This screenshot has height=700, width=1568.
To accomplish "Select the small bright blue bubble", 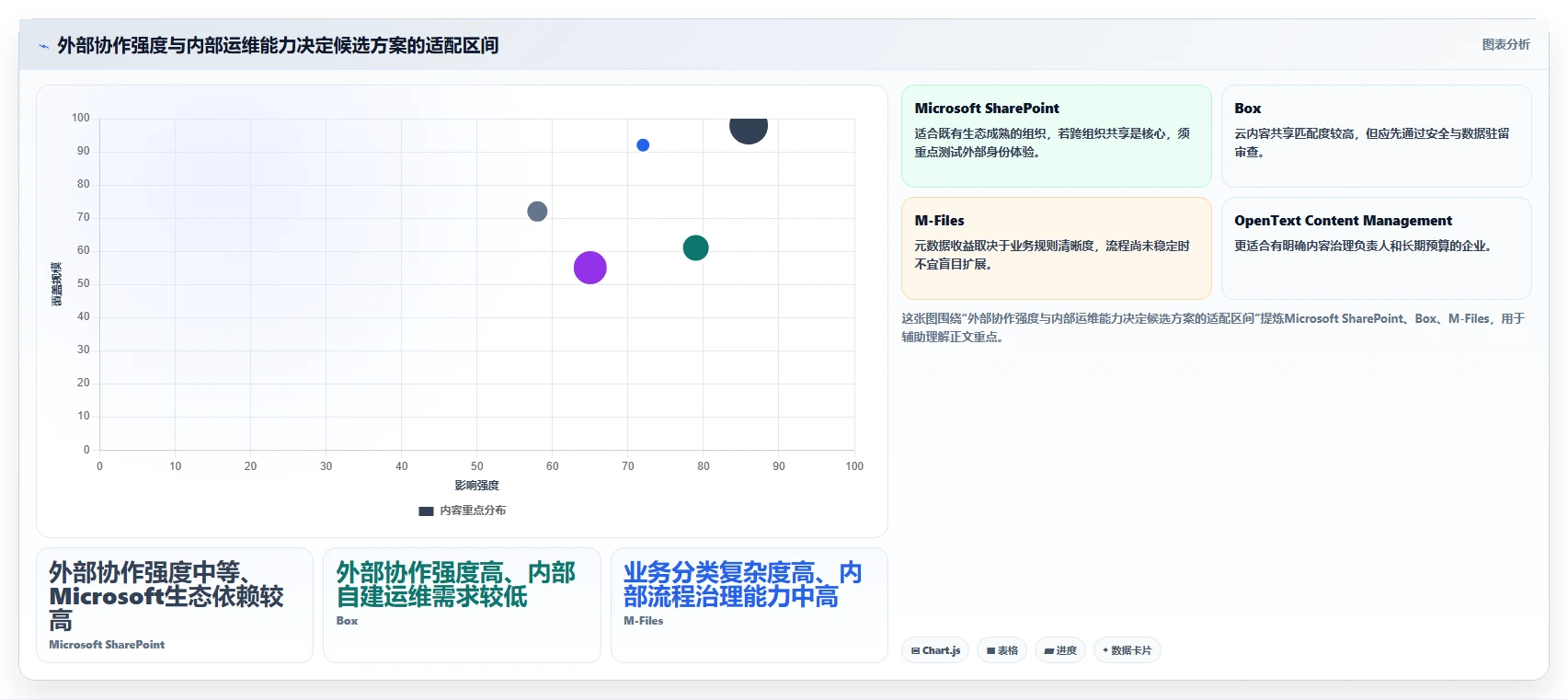I will 643,145.
